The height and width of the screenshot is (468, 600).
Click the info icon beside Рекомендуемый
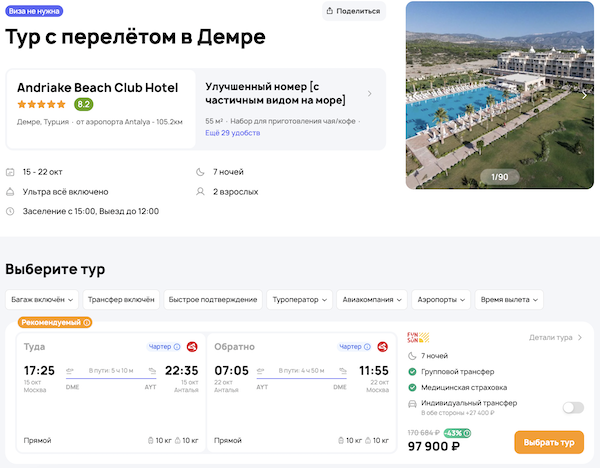[x=87, y=322]
